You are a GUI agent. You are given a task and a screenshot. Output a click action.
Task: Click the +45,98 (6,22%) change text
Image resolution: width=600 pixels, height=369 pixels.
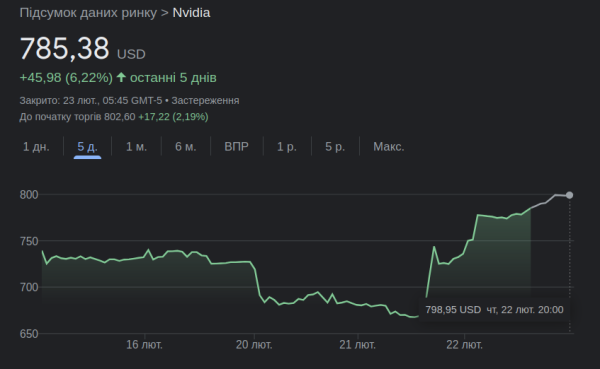pos(66,78)
